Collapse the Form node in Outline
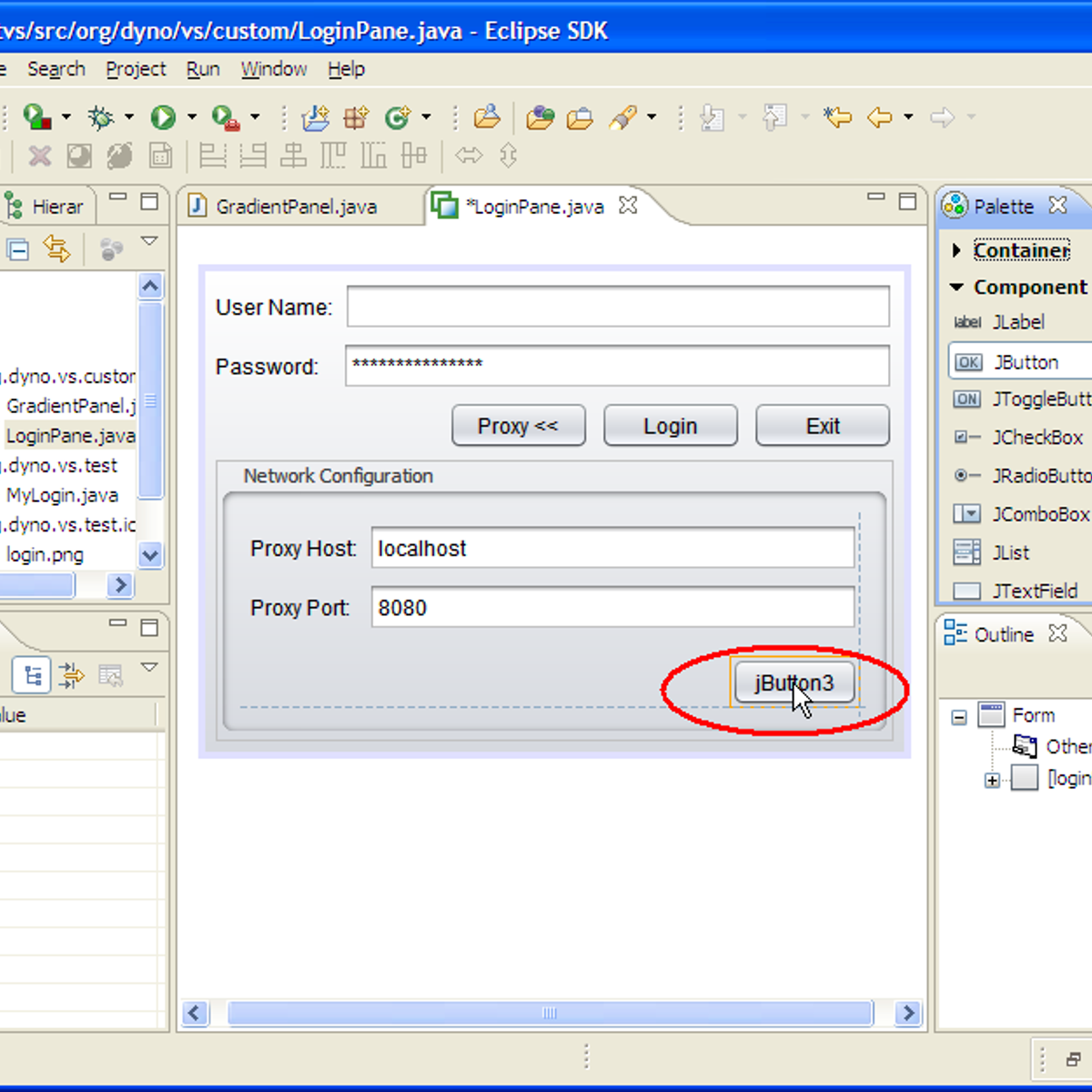 pyautogui.click(x=959, y=717)
